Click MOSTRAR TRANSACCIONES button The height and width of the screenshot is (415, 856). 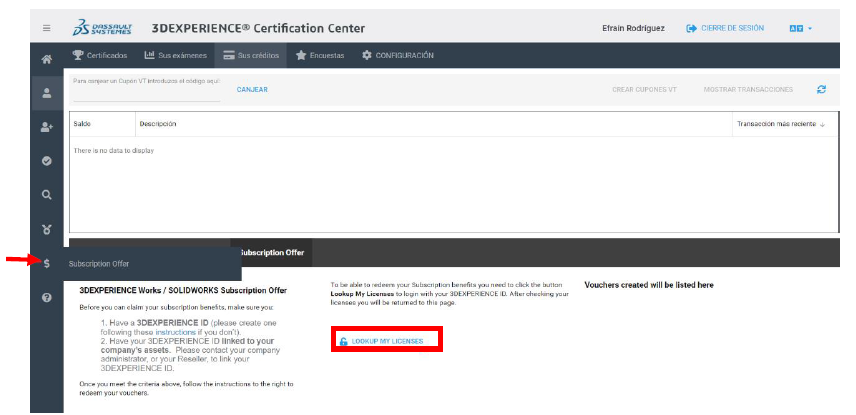748,90
